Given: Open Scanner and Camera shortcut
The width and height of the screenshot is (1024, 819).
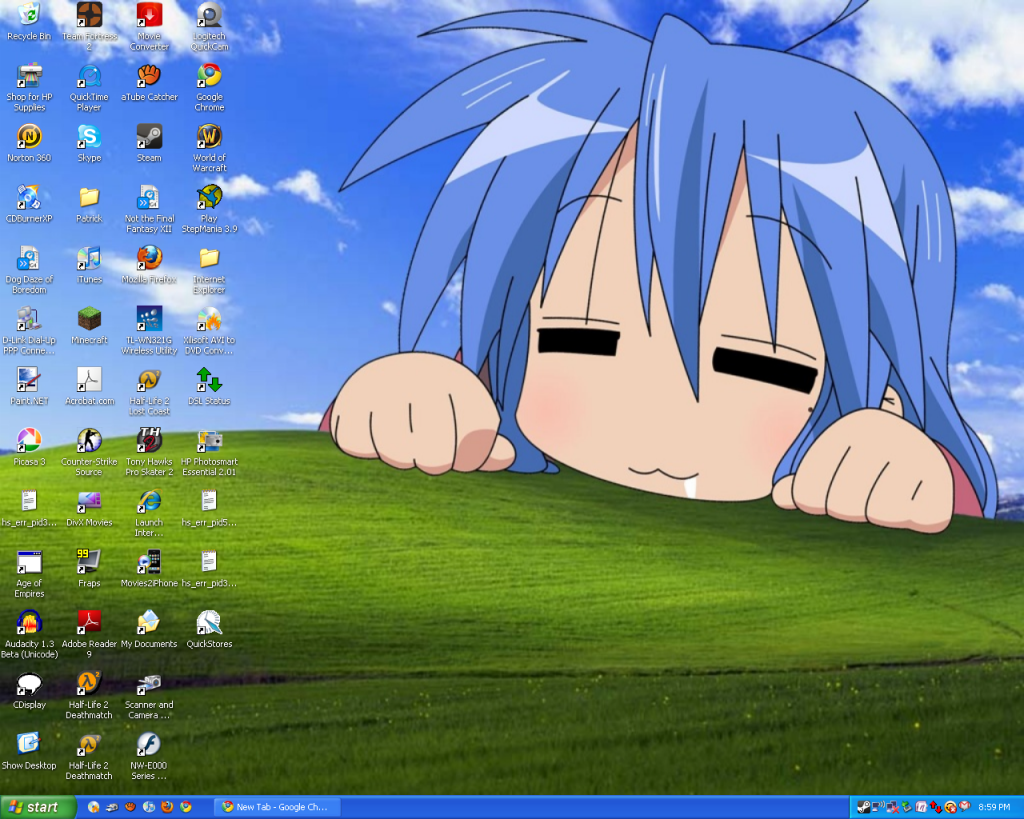Looking at the screenshot, I should [149, 695].
